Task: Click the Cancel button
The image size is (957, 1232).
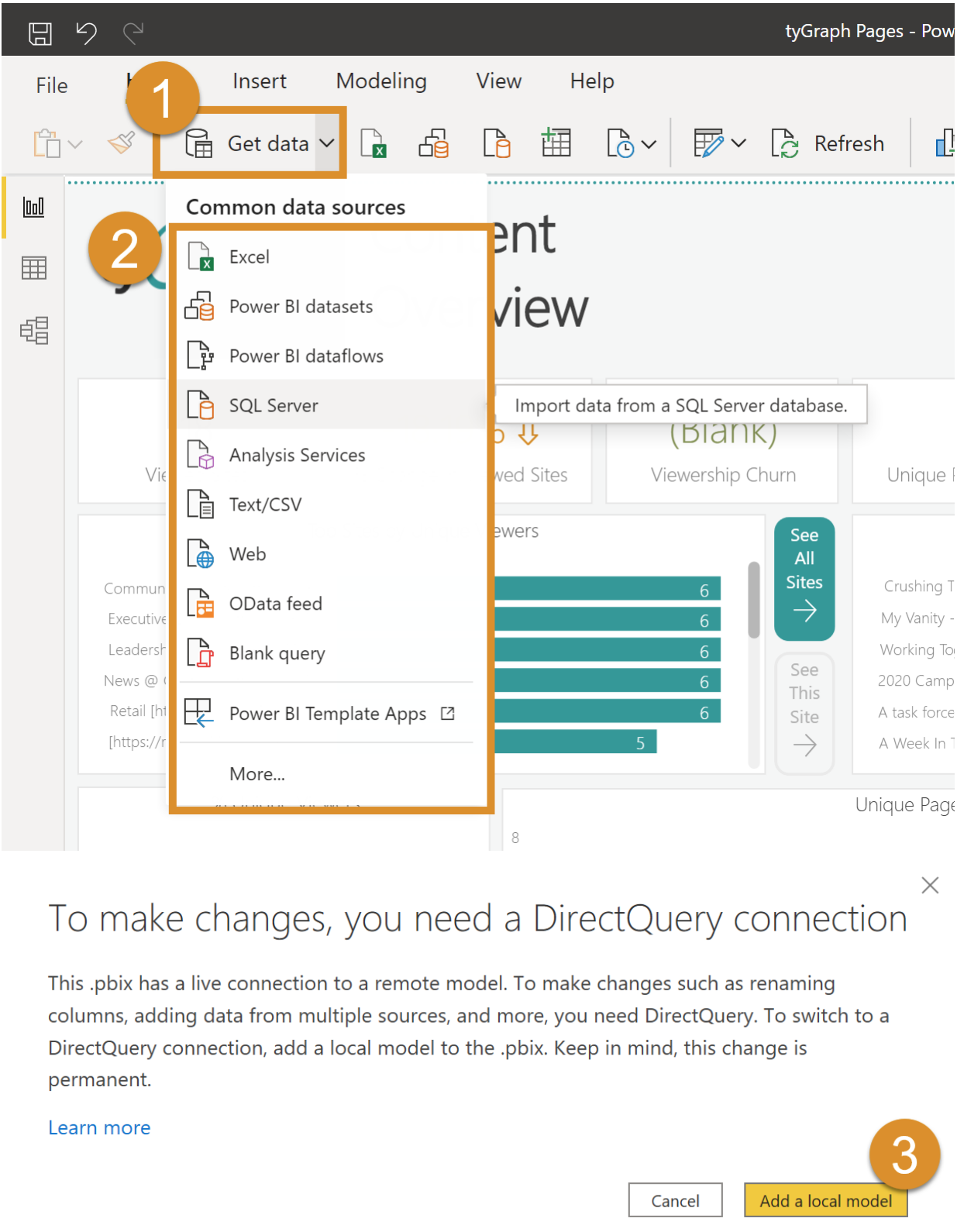Action: tap(675, 1200)
